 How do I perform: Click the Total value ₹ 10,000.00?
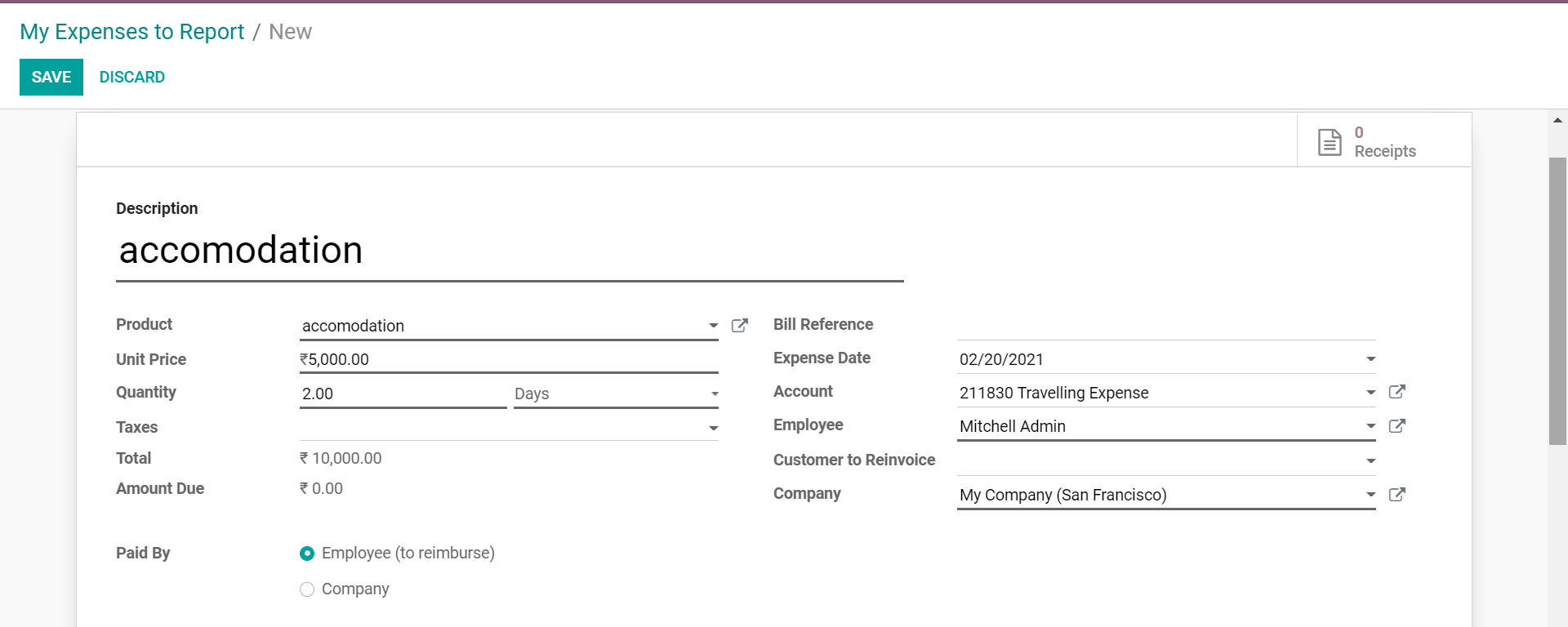pos(341,459)
